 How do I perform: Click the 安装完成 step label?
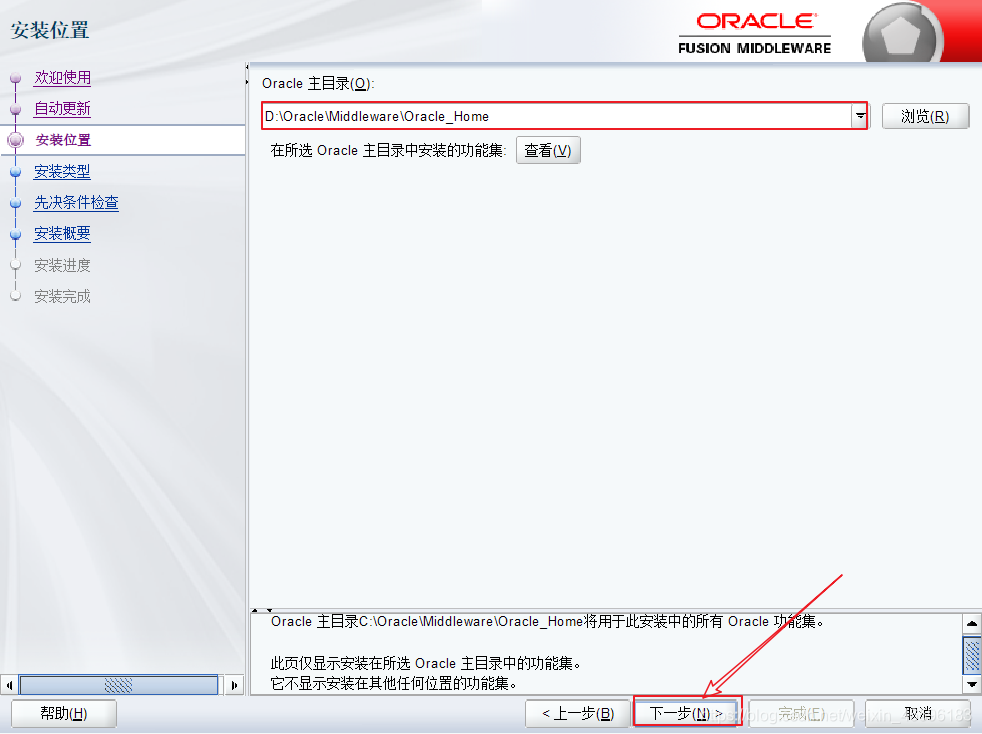tap(63, 297)
